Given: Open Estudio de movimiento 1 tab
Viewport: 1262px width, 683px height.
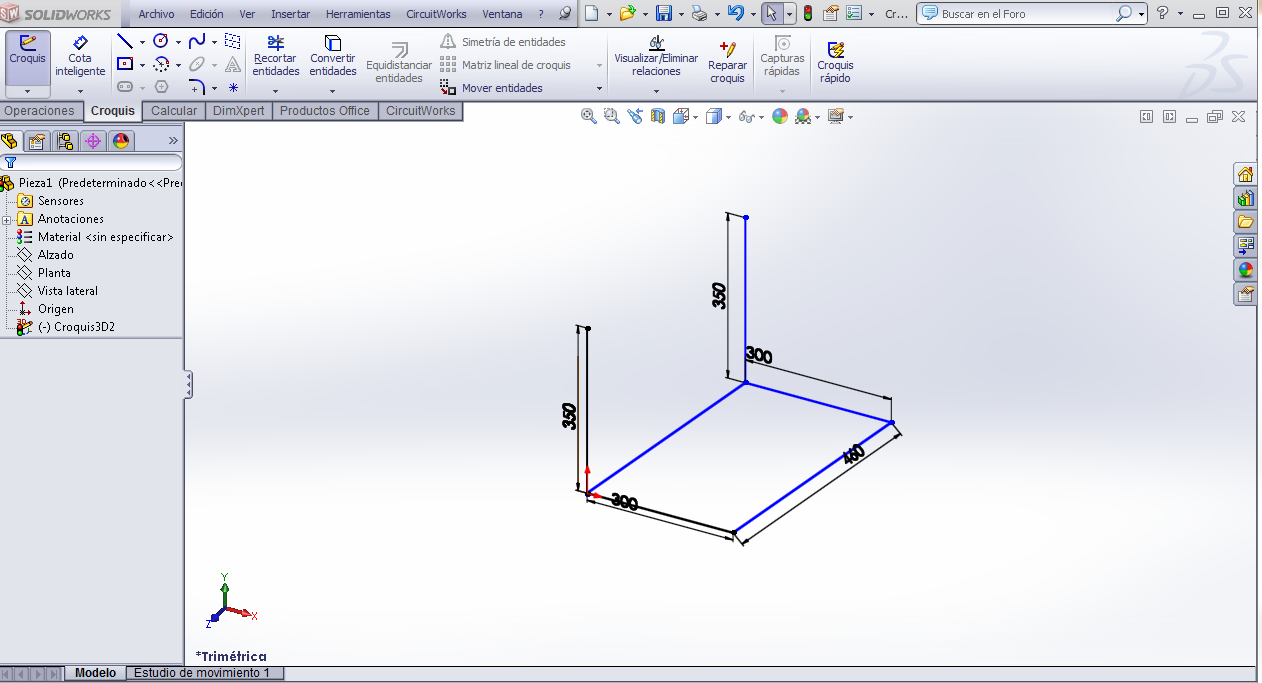Looking at the screenshot, I should [x=202, y=673].
